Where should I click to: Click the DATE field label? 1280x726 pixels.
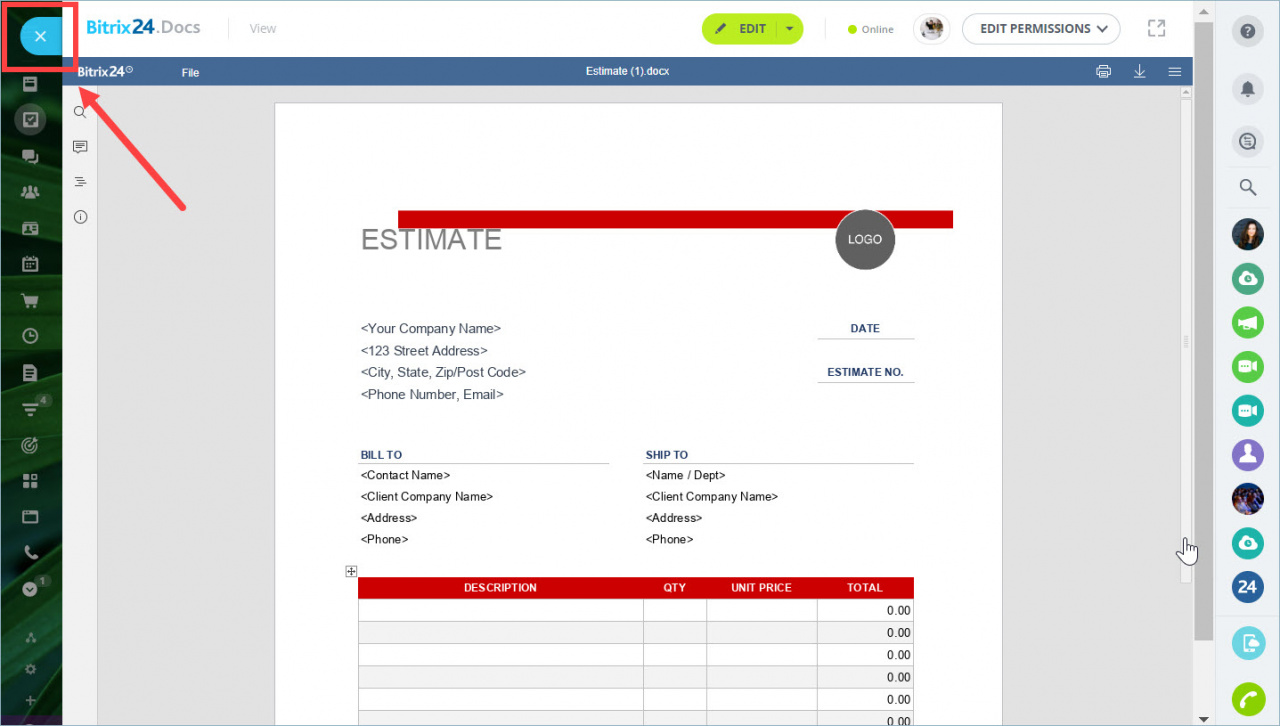865,328
